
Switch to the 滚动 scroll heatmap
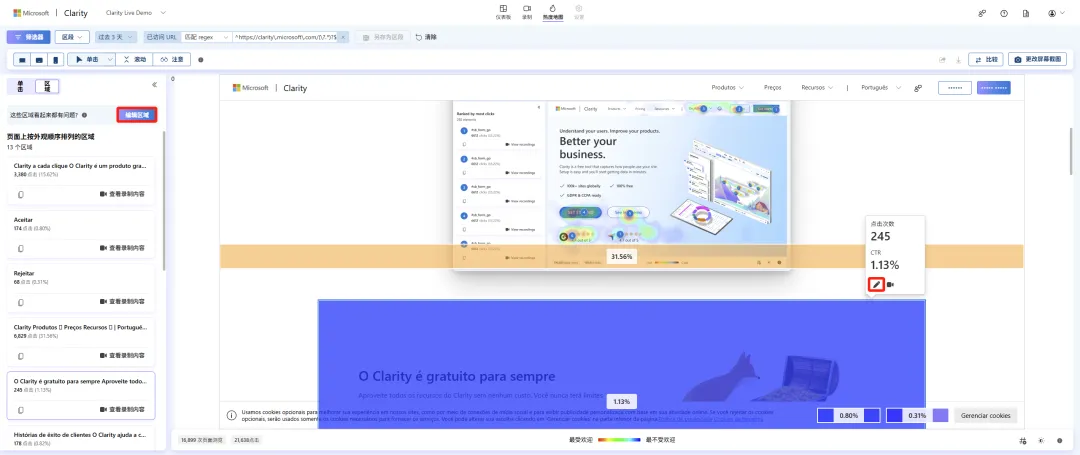click(134, 60)
